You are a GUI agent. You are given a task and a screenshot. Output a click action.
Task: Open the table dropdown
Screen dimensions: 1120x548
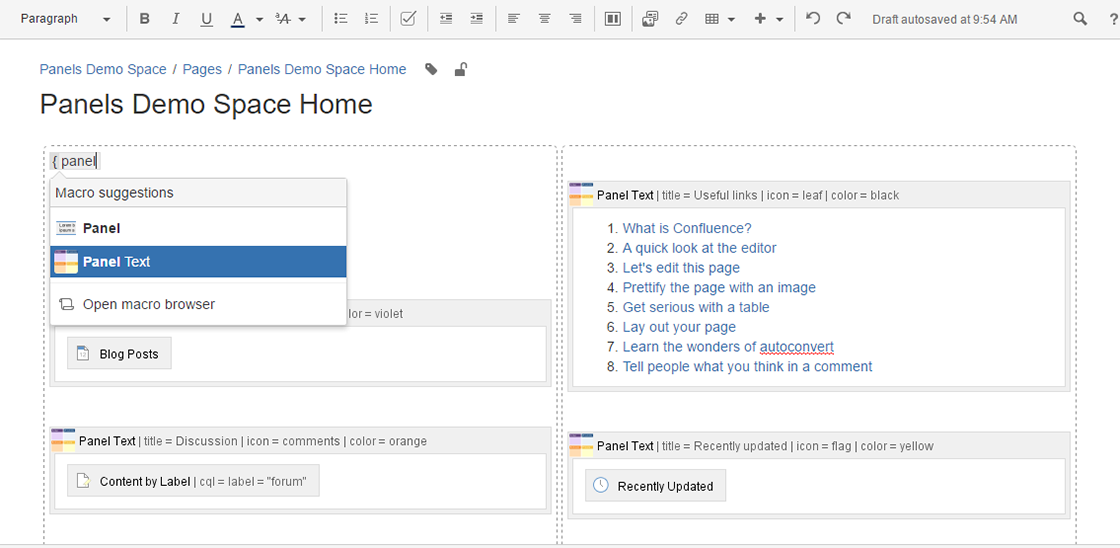719,19
